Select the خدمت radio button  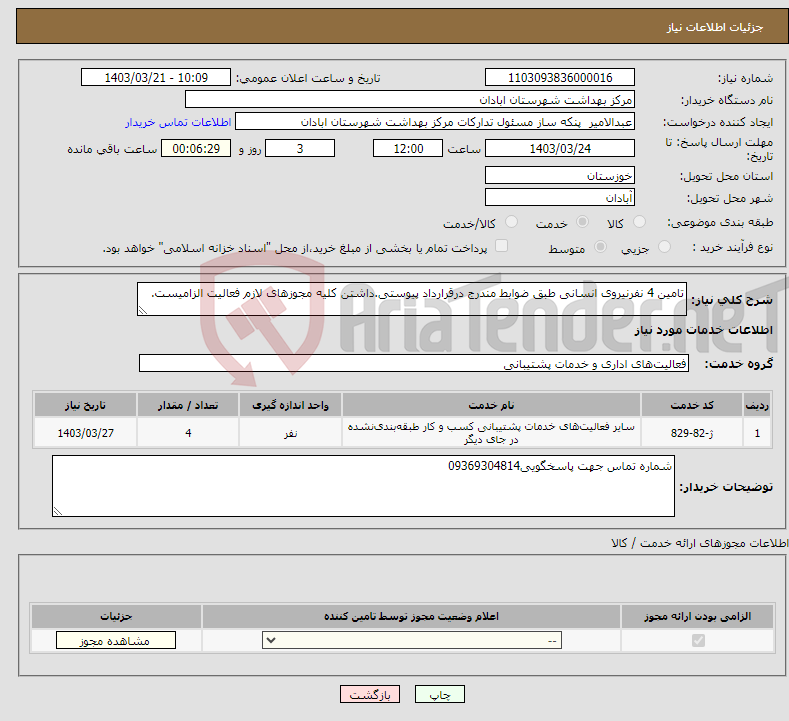[582, 222]
